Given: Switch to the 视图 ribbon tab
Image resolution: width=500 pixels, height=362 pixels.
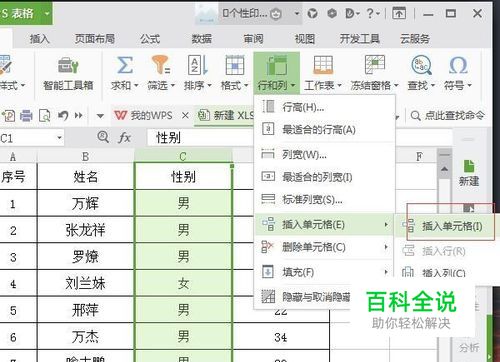Looking at the screenshot, I should (305, 39).
